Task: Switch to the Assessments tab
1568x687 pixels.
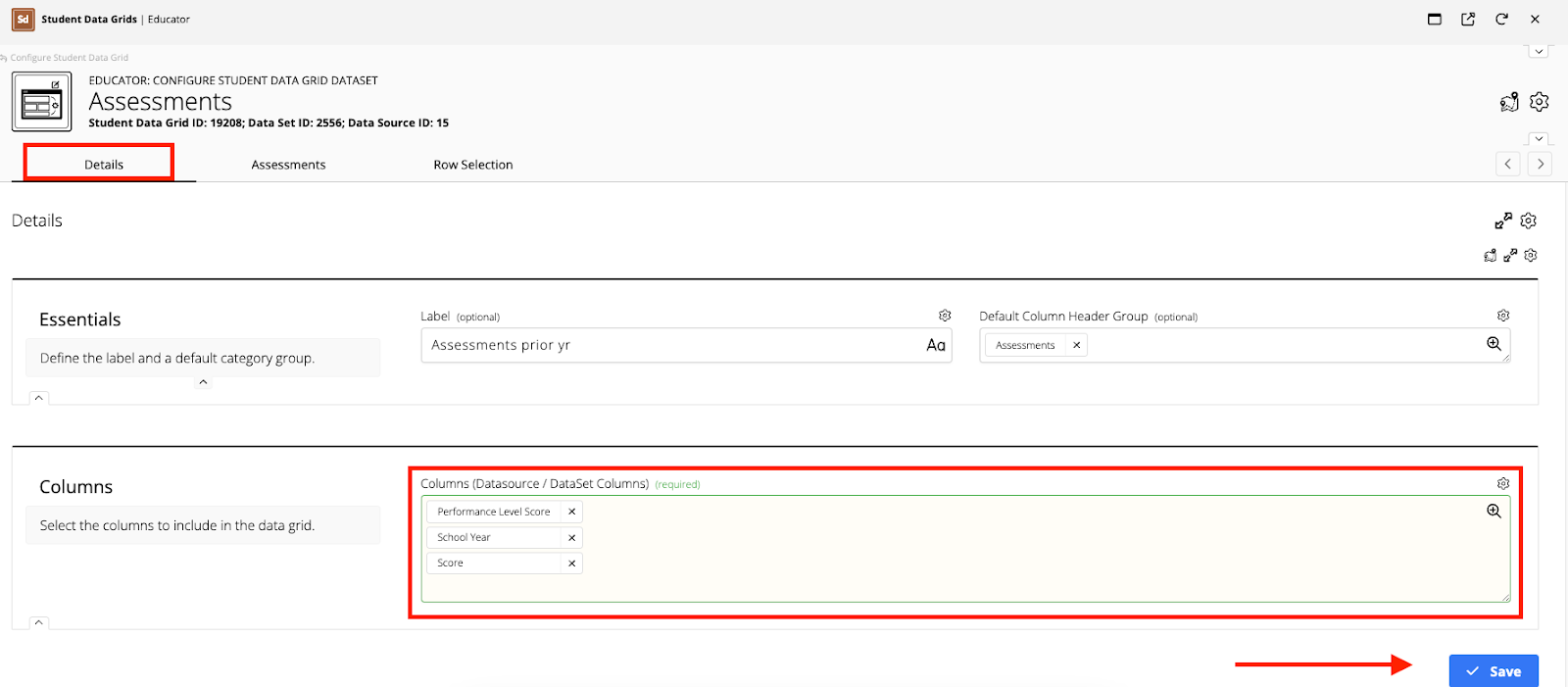Action: [288, 165]
